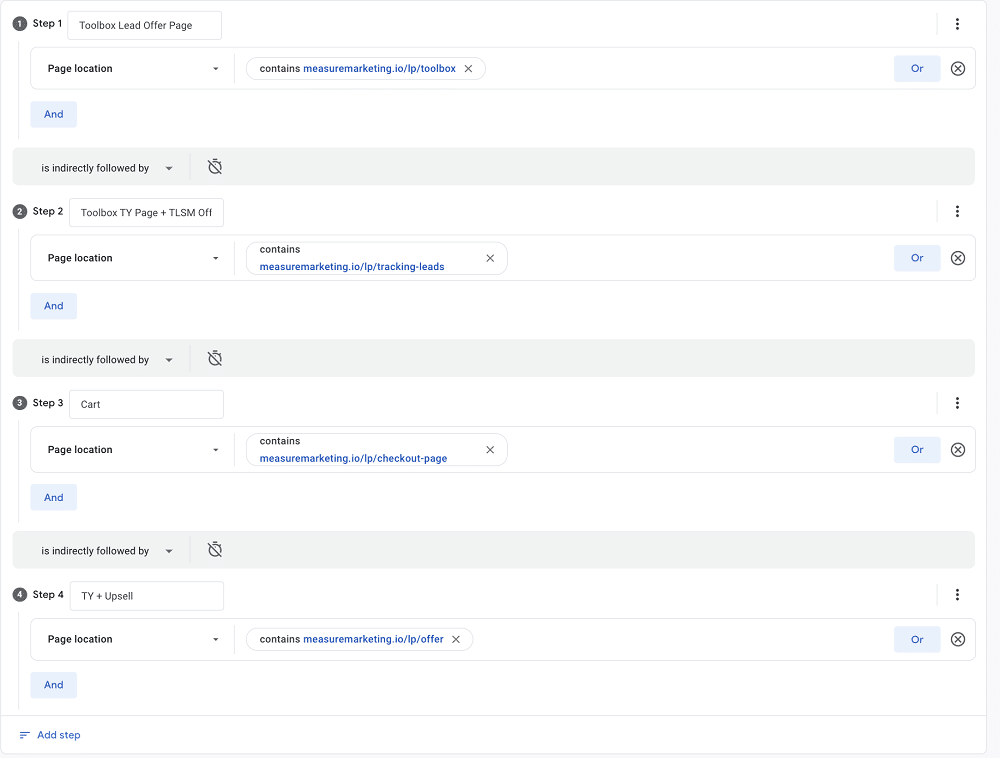Click the remove-condition circle icon in Step 3
Viewport: 1000px width, 758px height.
957,449
